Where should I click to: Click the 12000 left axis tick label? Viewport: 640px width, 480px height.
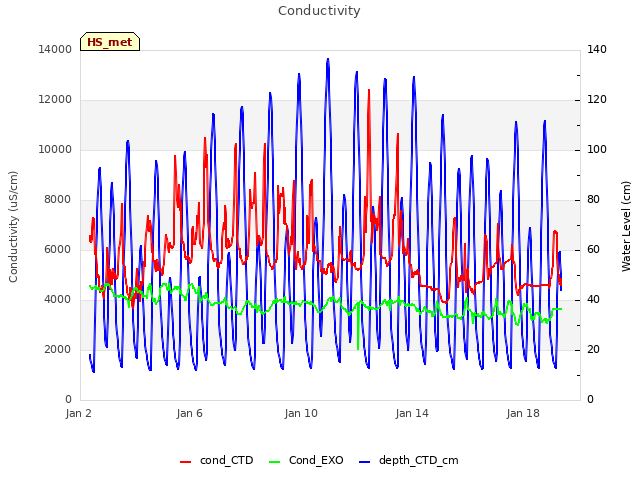pos(55,100)
